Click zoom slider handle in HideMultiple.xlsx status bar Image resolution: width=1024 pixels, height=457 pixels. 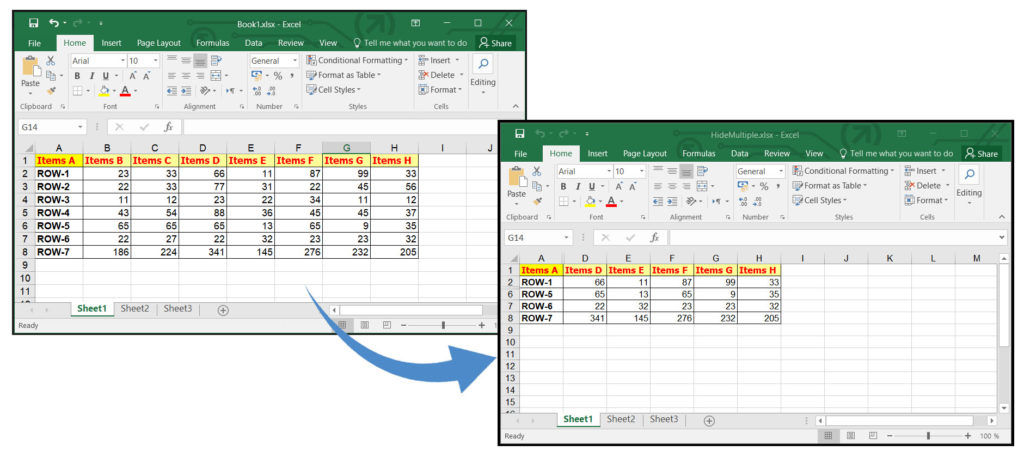coord(928,436)
